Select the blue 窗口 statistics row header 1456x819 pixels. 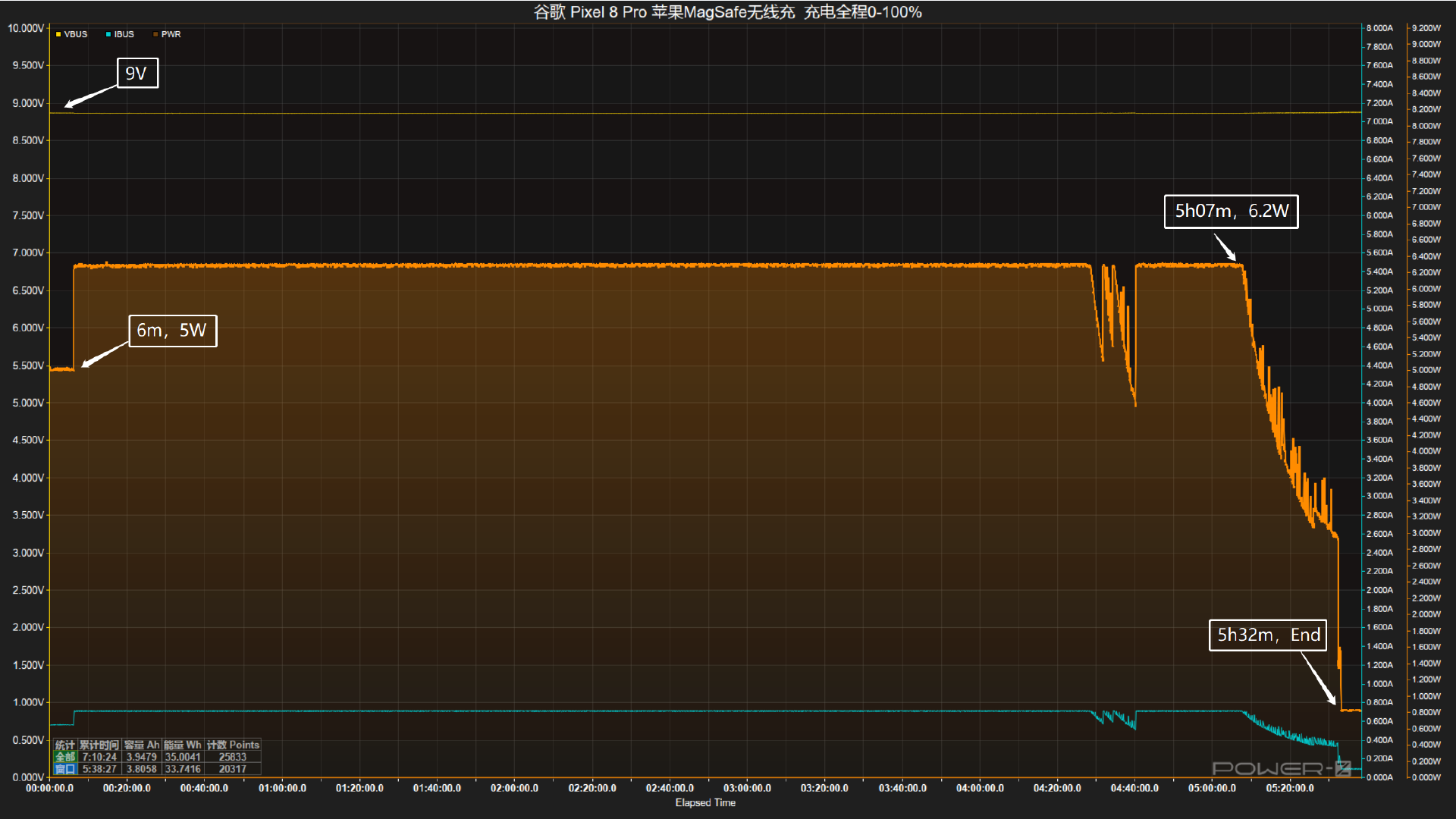pyautogui.click(x=65, y=769)
